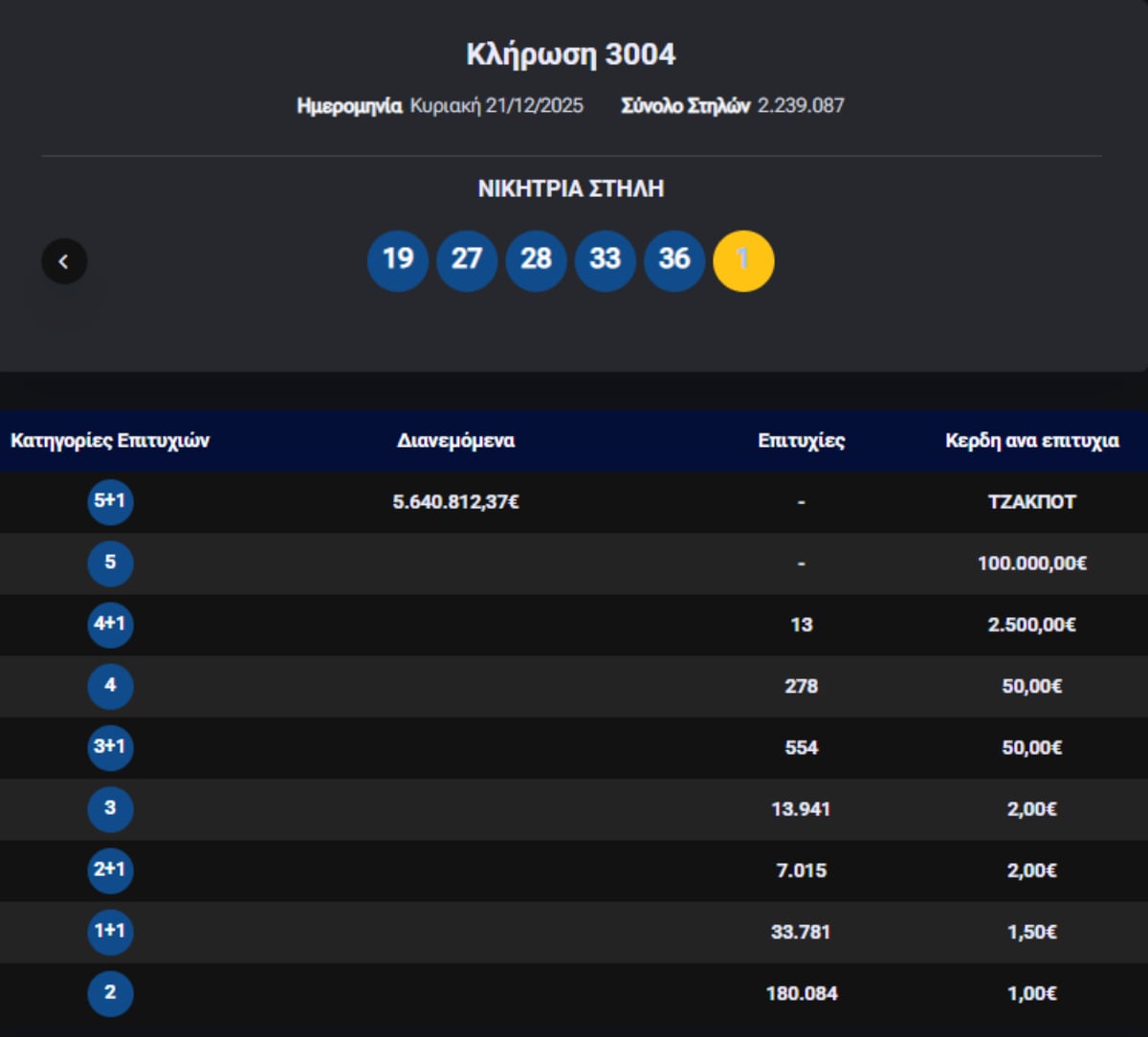Image resolution: width=1148 pixels, height=1037 pixels.
Task: Click the previous draw arrow button
Action: click(x=64, y=261)
